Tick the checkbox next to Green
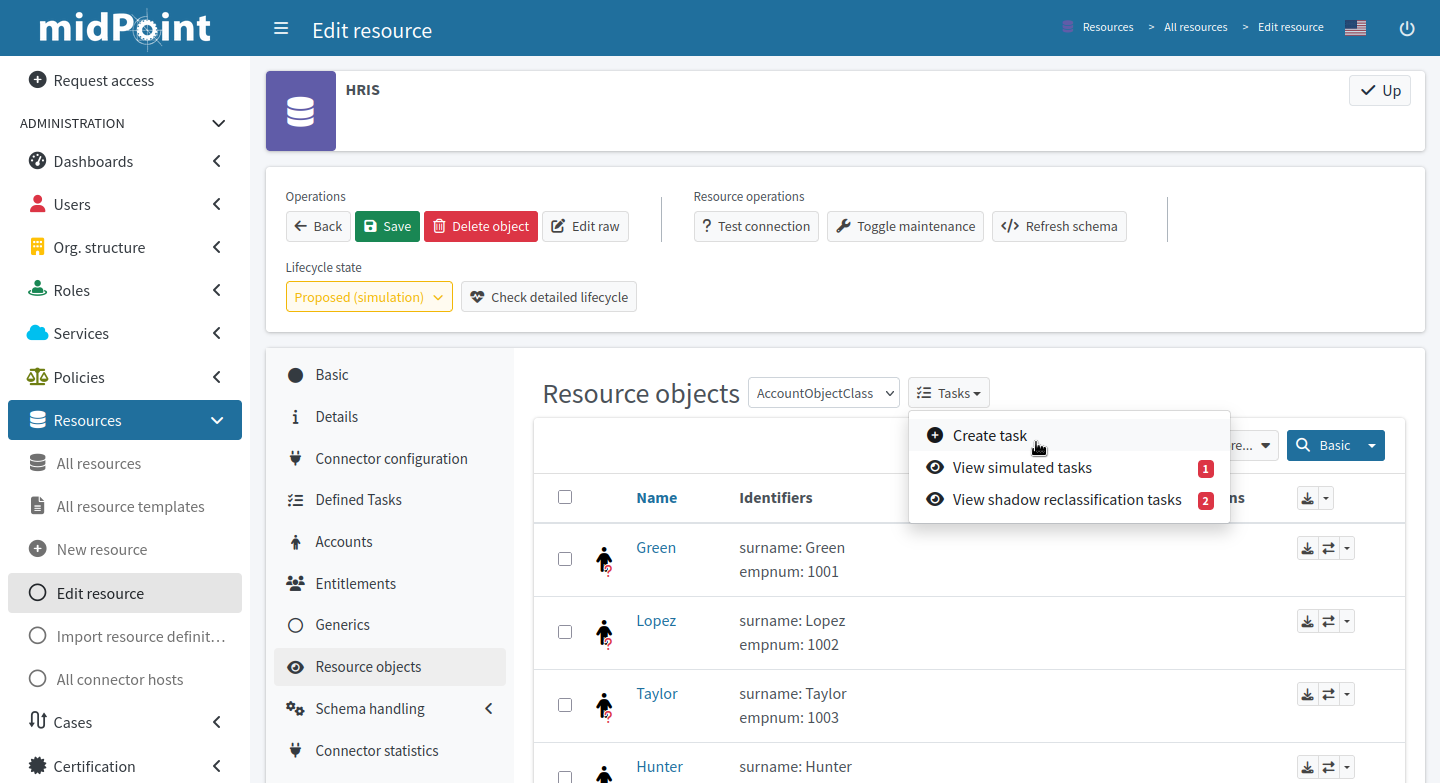 click(565, 559)
